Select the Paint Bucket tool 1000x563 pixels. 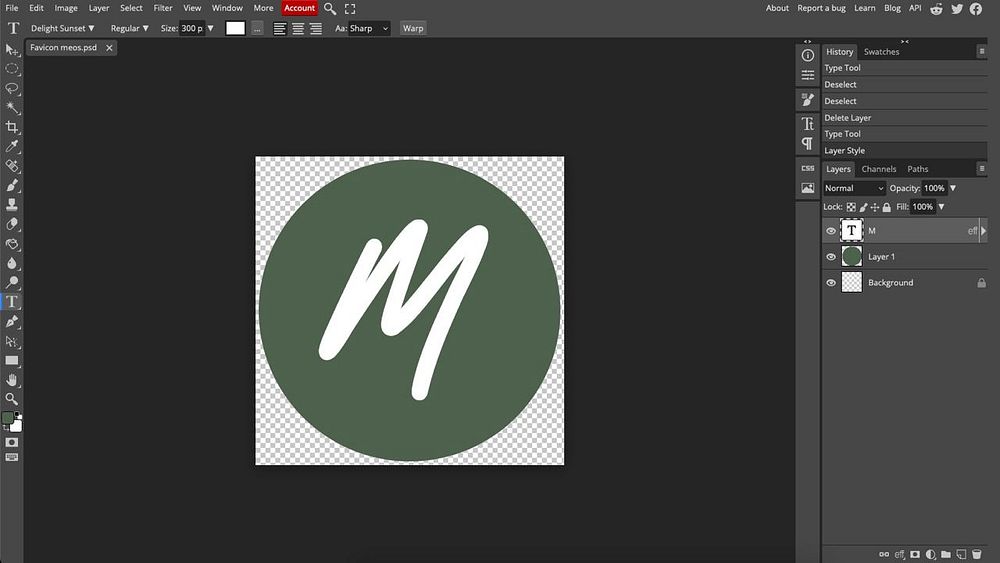pyautogui.click(x=11, y=244)
